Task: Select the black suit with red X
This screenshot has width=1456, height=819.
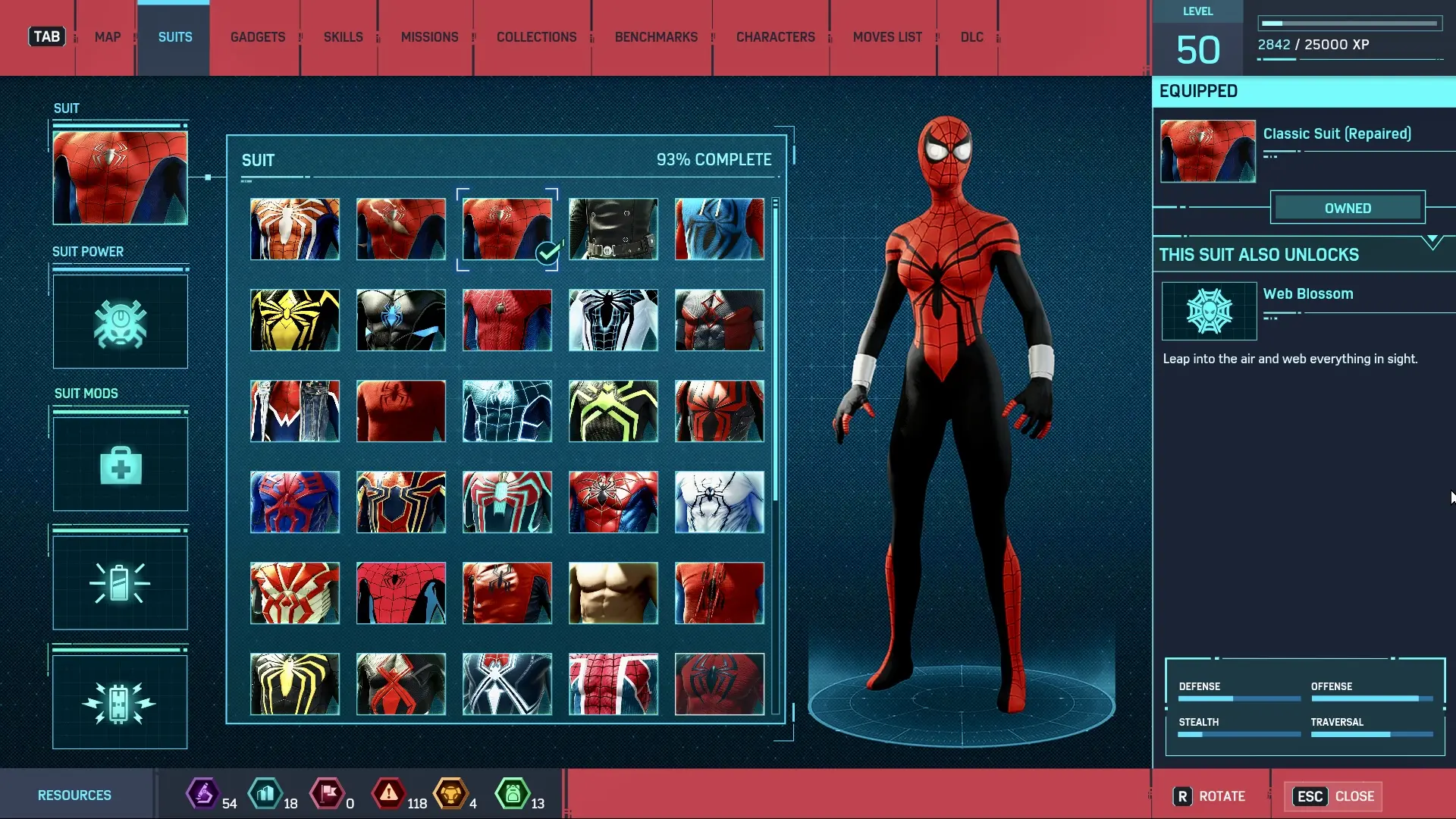Action: pos(401,684)
